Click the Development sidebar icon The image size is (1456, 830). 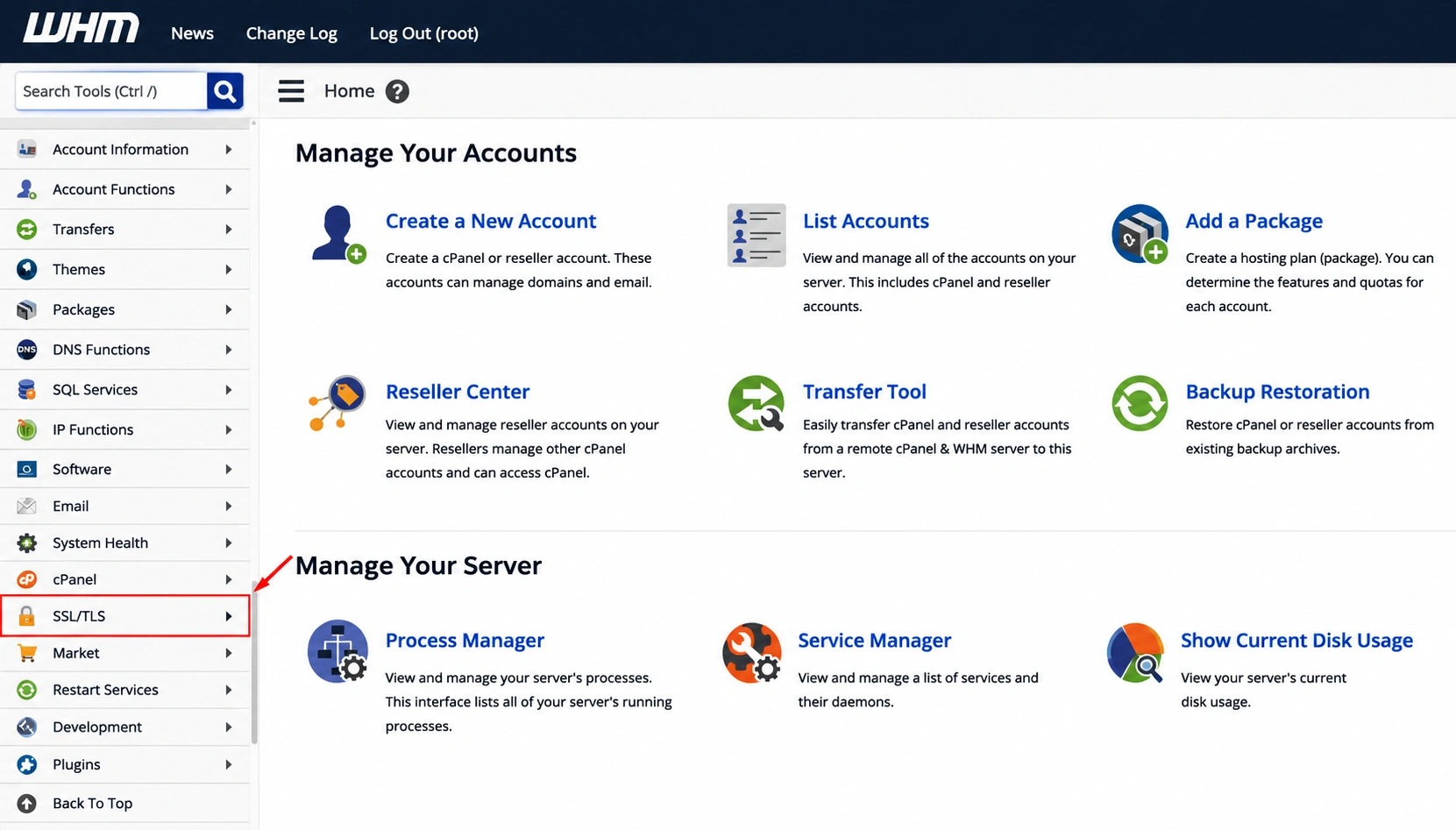coord(27,727)
